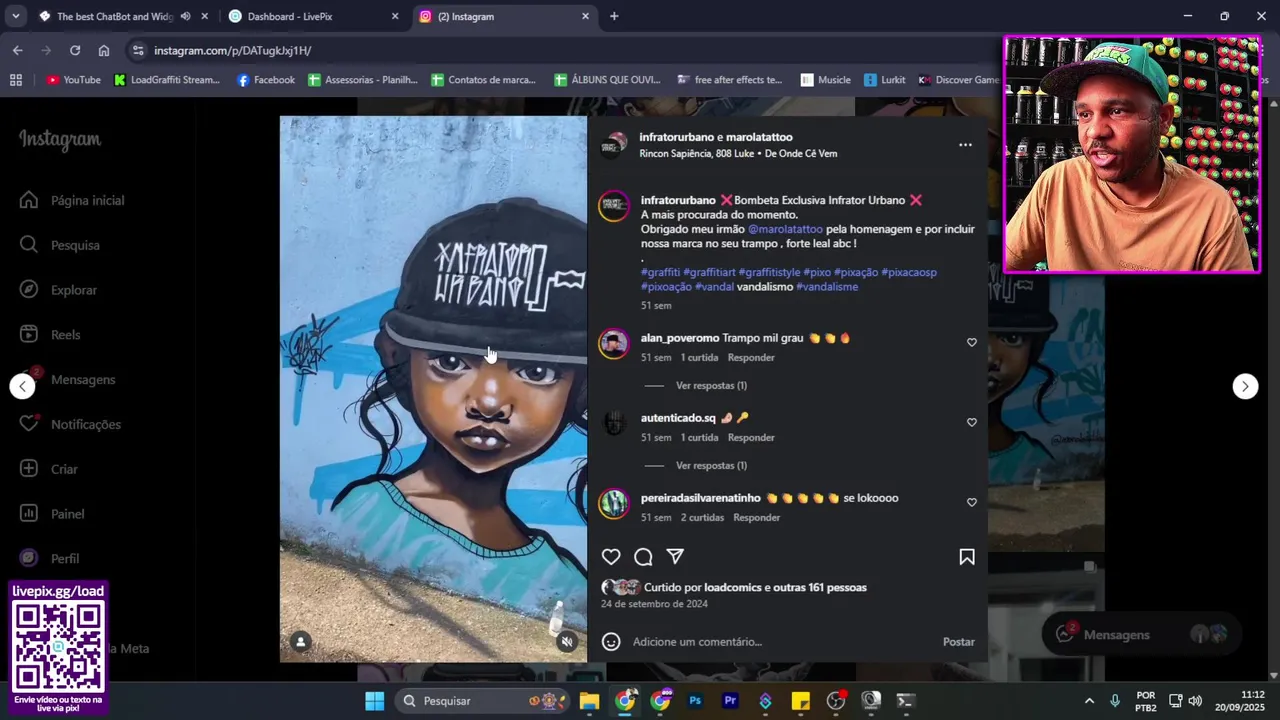
Task: Open emoji picker in comment box
Action: point(611,642)
